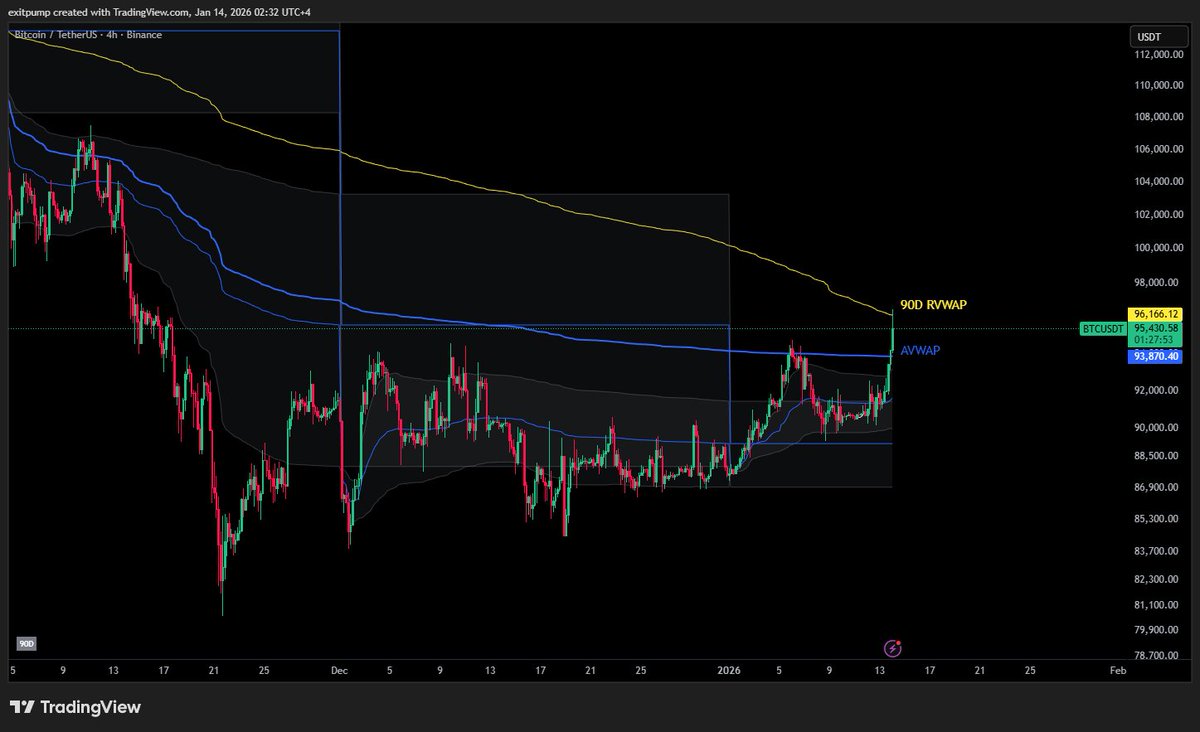Viewport: 1200px width, 732px height.
Task: Click the TradingView logo
Action: coord(76,708)
